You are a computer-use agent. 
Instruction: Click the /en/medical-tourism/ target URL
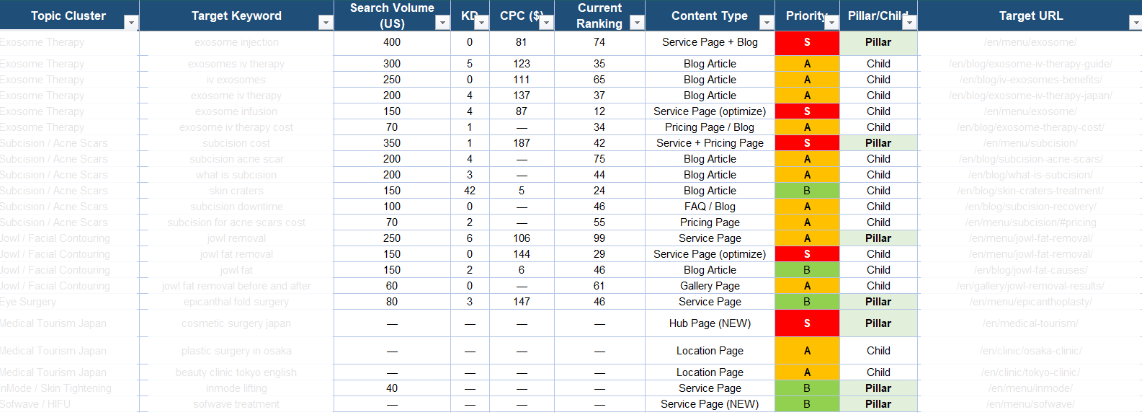(x=1030, y=323)
